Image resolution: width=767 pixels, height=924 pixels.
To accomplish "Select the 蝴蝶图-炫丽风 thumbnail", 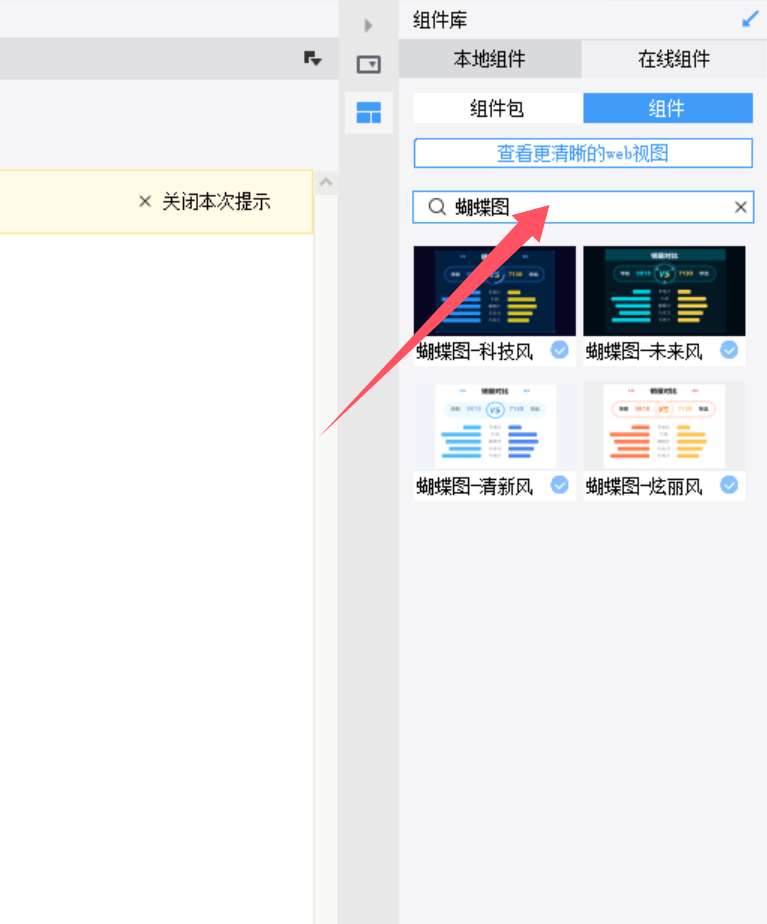I will [x=664, y=426].
